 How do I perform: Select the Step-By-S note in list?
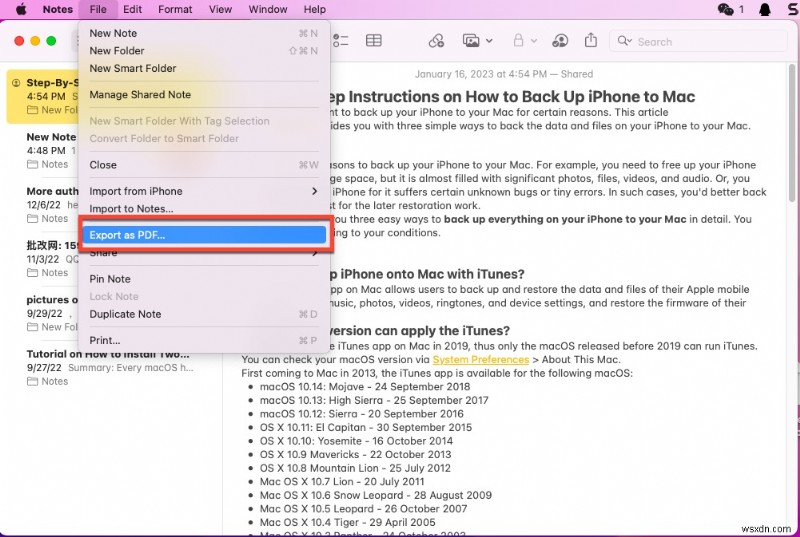43,96
